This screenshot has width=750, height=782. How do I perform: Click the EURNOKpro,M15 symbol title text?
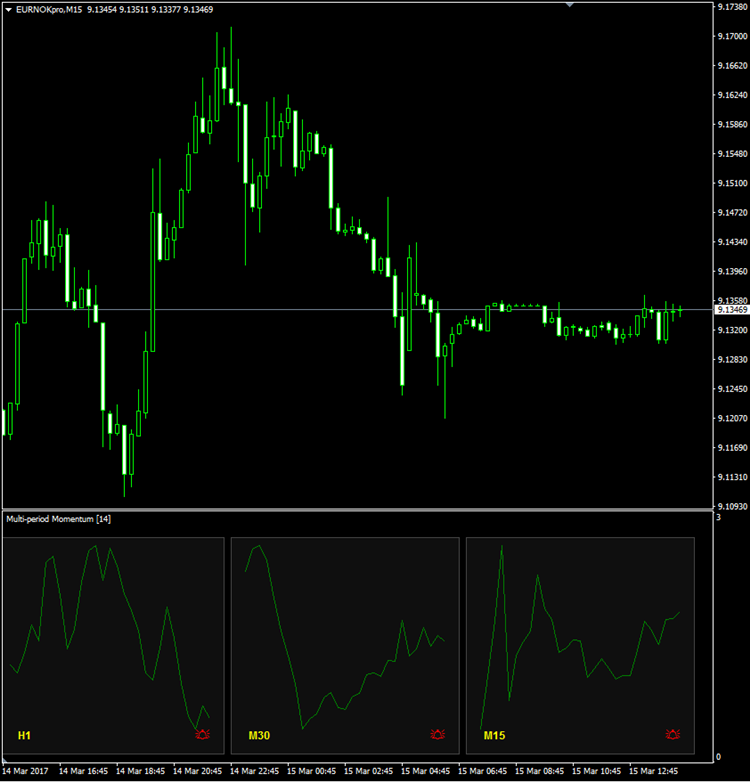pyautogui.click(x=49, y=9)
